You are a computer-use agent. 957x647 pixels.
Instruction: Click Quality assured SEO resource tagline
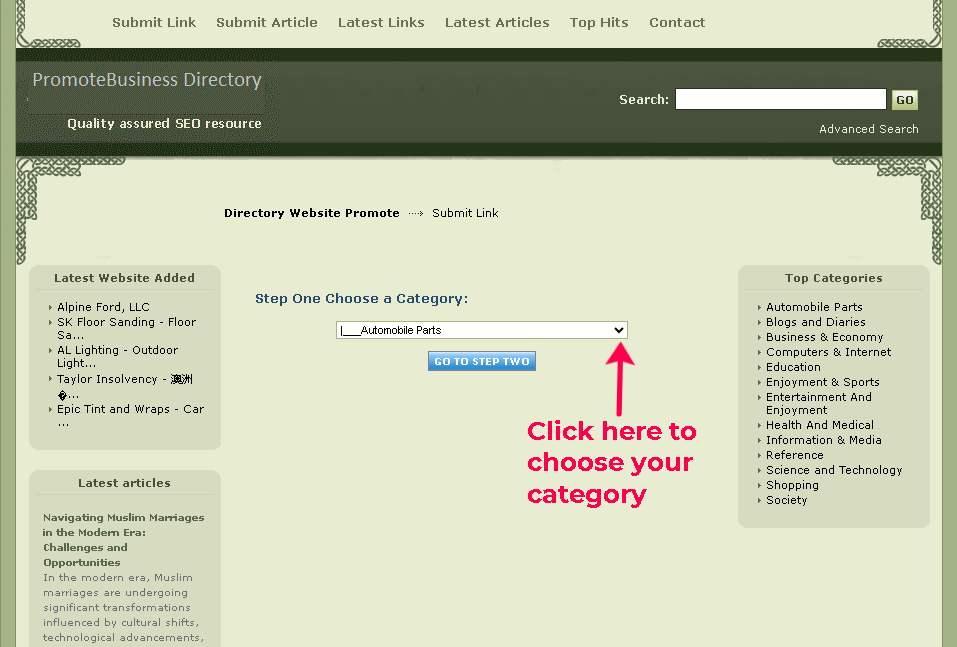164,123
